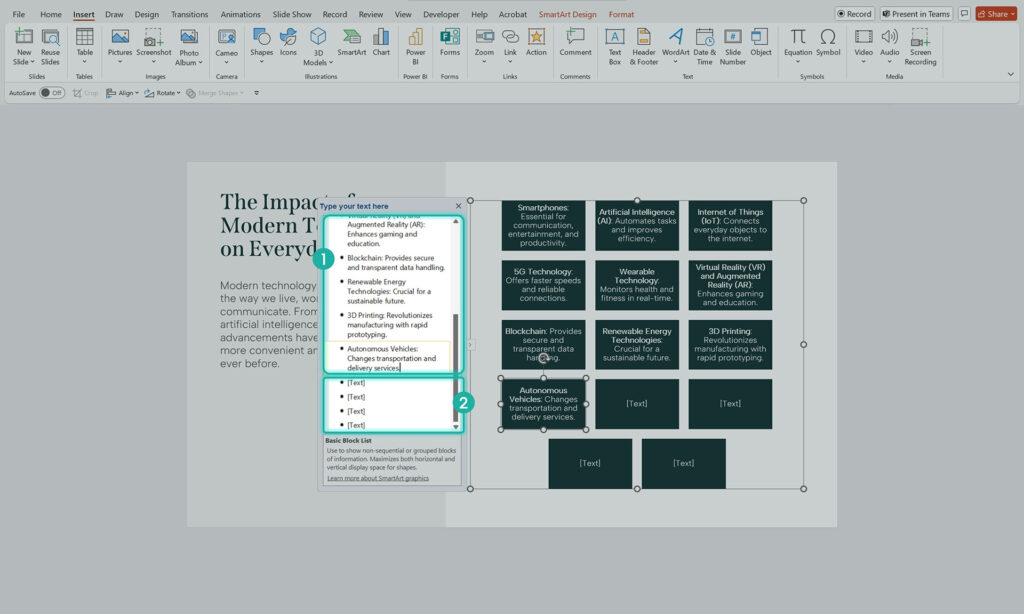Insert an Equation
This screenshot has height=614, width=1024.
tap(797, 46)
